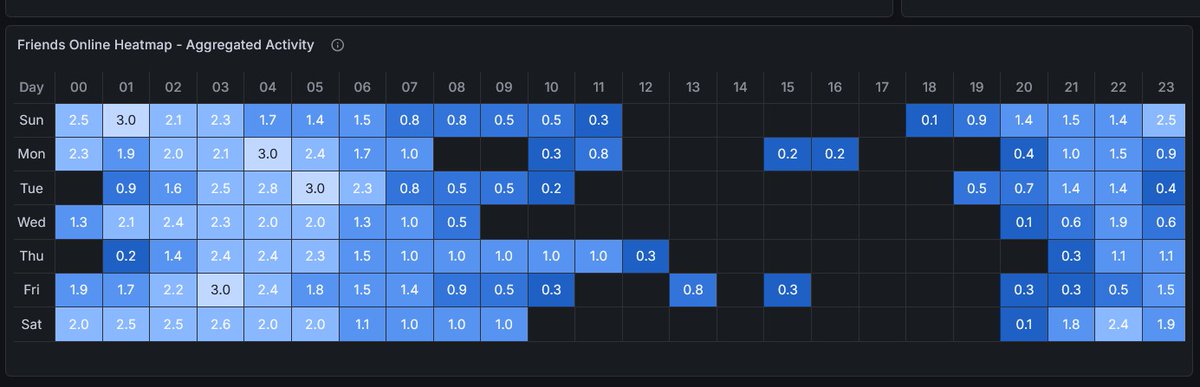Click the Friday 13 cell showing 0.8
The height and width of the screenshot is (387, 1200).
tap(692, 290)
